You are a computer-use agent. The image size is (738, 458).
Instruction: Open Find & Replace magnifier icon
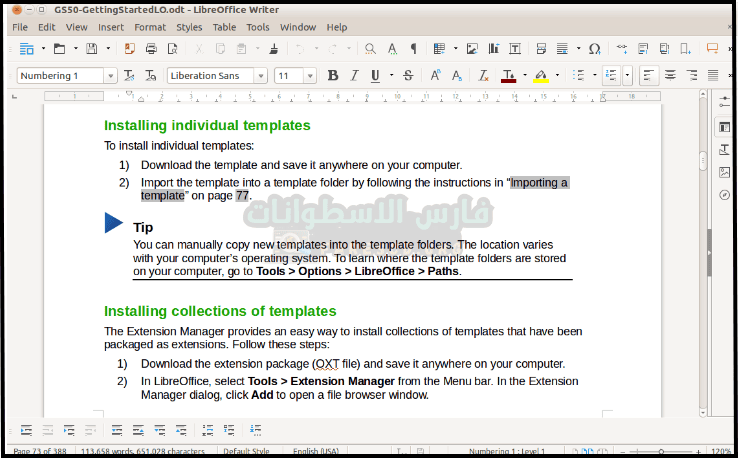(x=370, y=48)
